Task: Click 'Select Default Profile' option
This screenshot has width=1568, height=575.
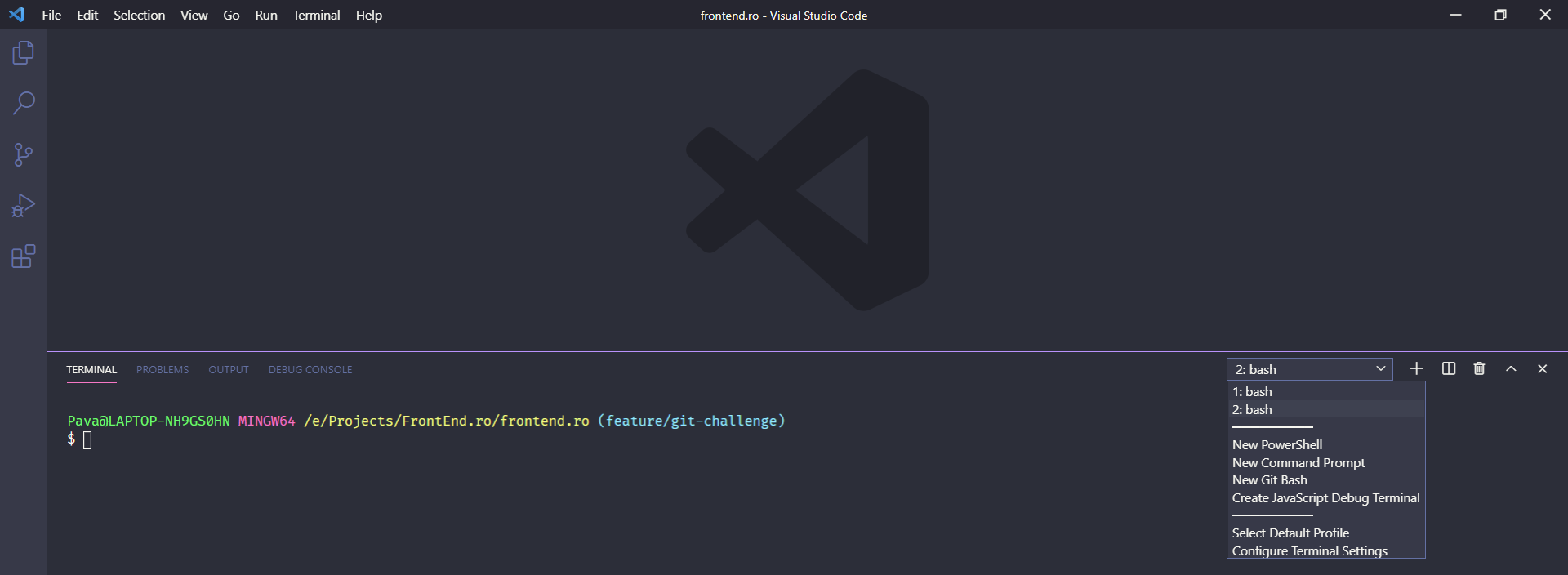Action: (1290, 533)
